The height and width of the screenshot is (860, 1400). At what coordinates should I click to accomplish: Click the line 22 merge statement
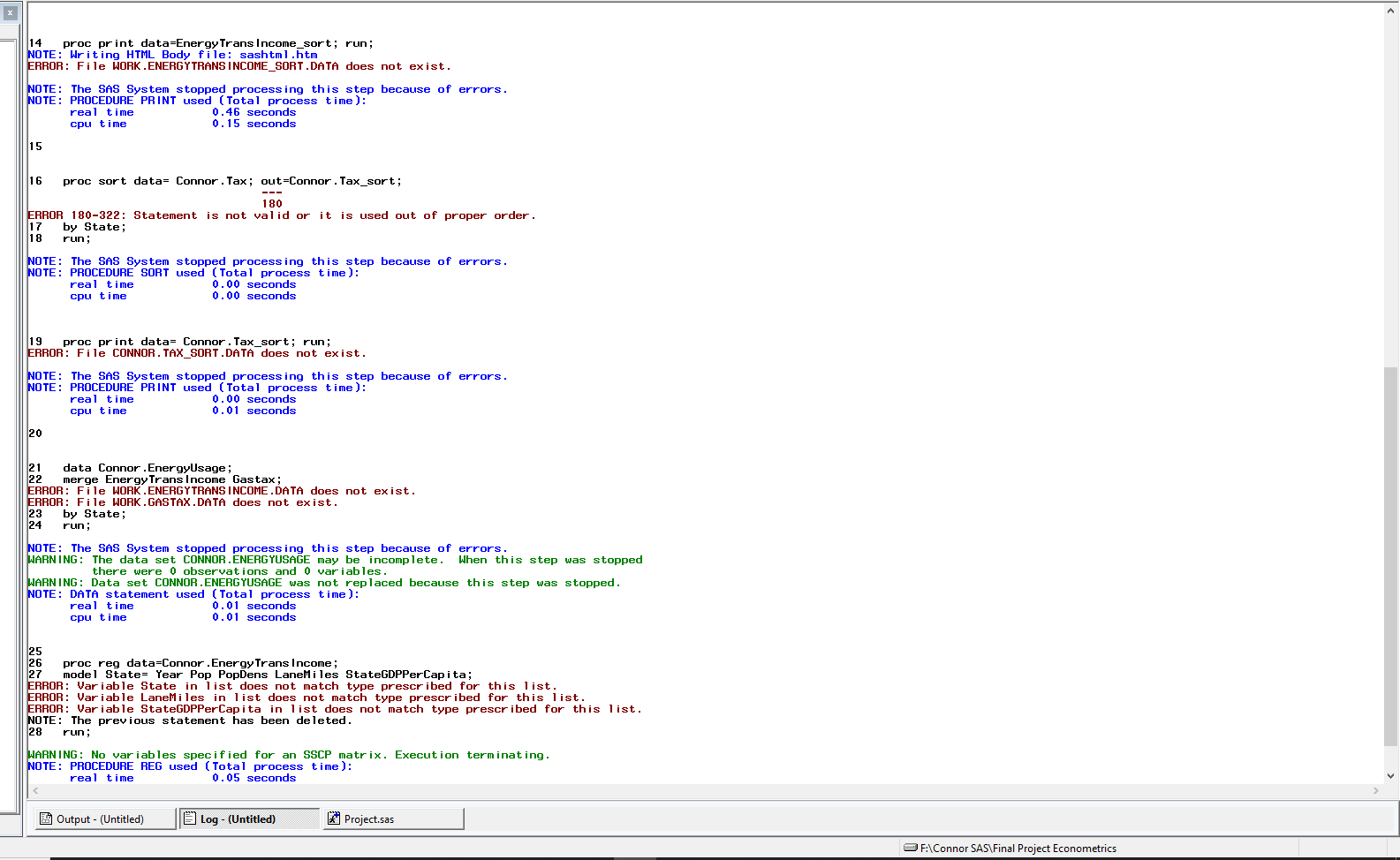coord(171,479)
